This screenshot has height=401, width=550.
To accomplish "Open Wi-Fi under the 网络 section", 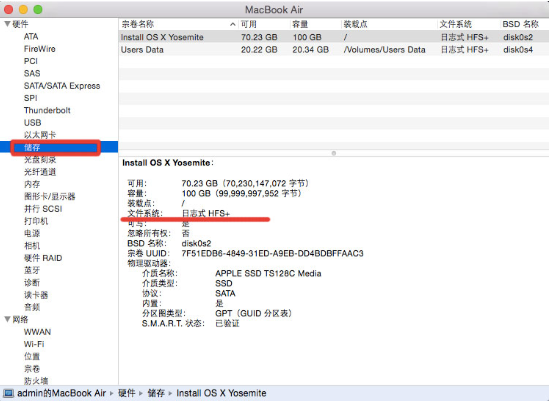I will pos(34,344).
